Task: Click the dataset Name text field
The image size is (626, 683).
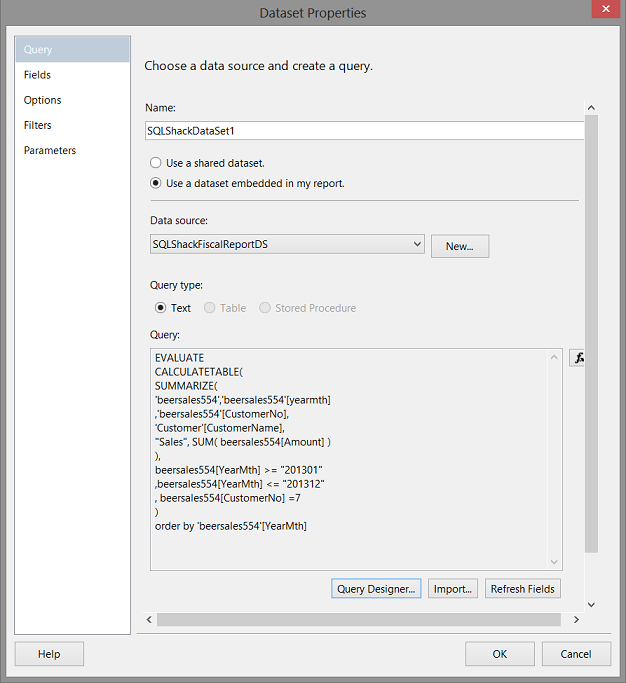Action: [364, 130]
